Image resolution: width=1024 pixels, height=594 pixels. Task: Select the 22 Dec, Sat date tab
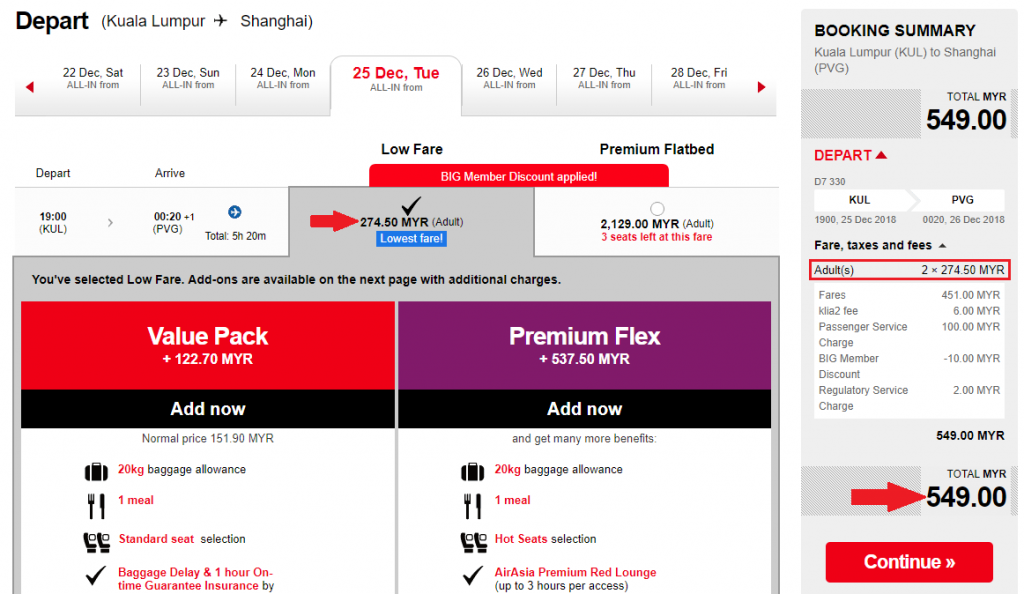tap(93, 79)
